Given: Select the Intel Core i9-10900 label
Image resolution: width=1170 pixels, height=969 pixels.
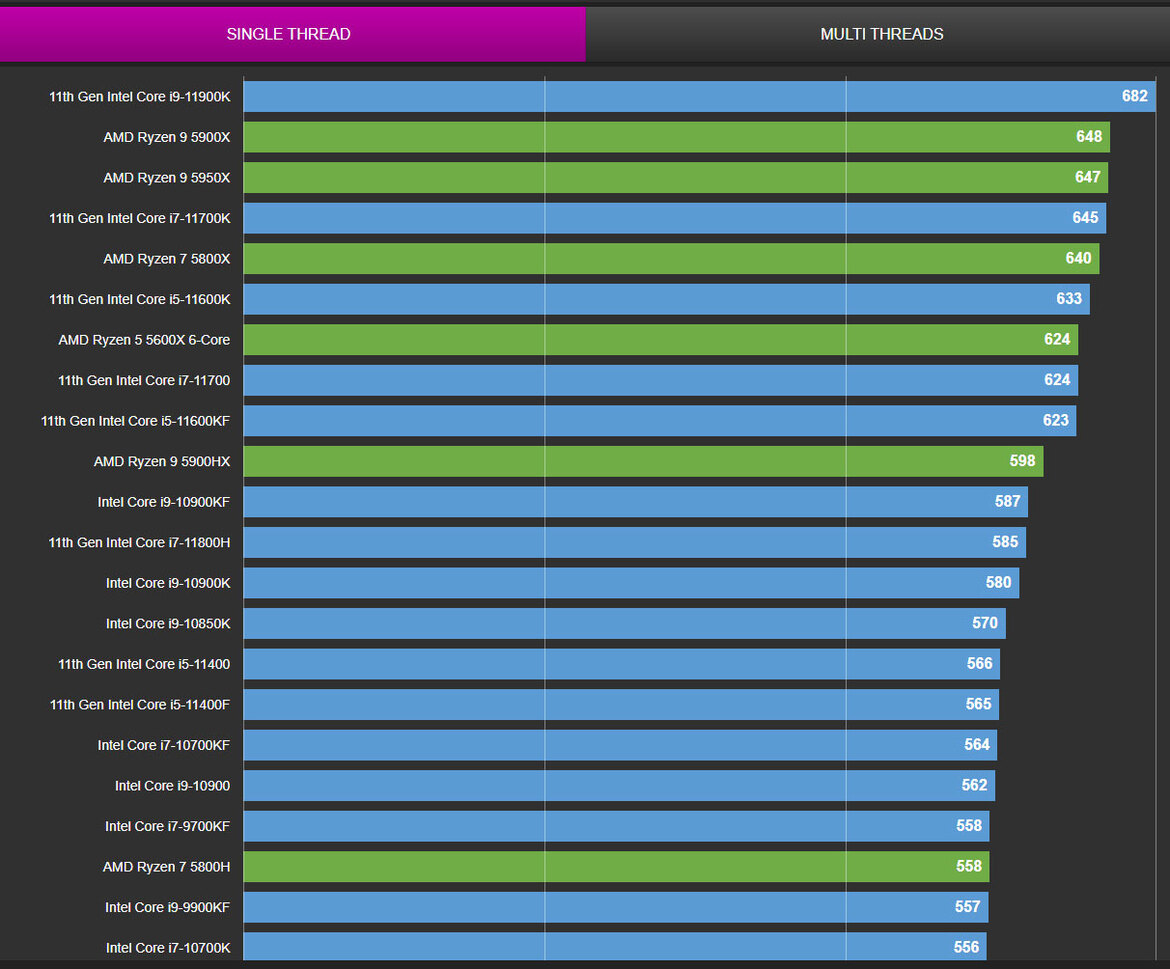Looking at the screenshot, I should pyautogui.click(x=172, y=785).
